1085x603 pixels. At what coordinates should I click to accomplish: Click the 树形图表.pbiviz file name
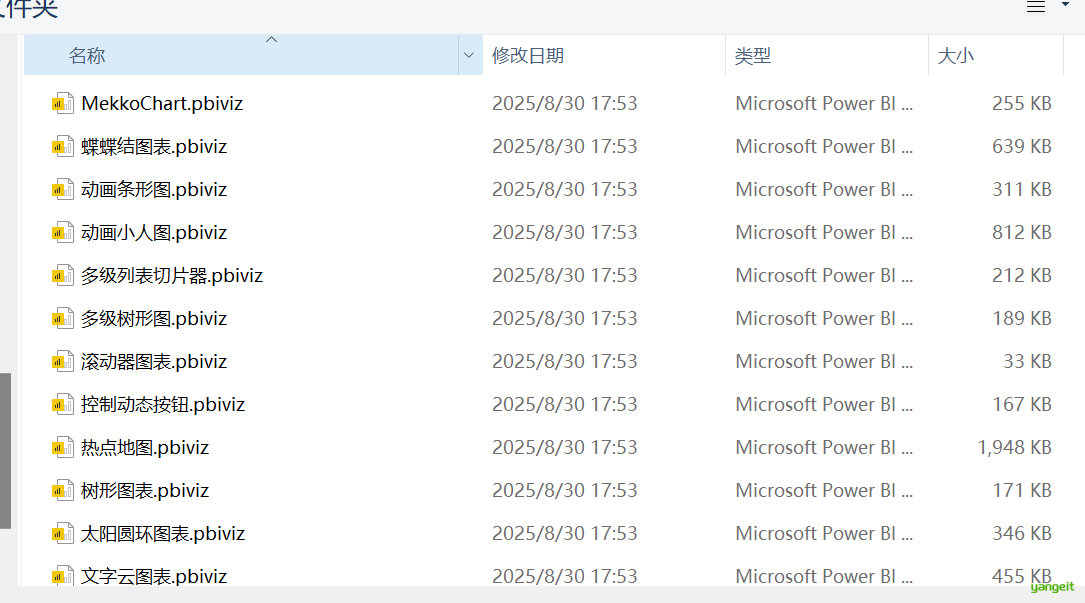tap(145, 490)
